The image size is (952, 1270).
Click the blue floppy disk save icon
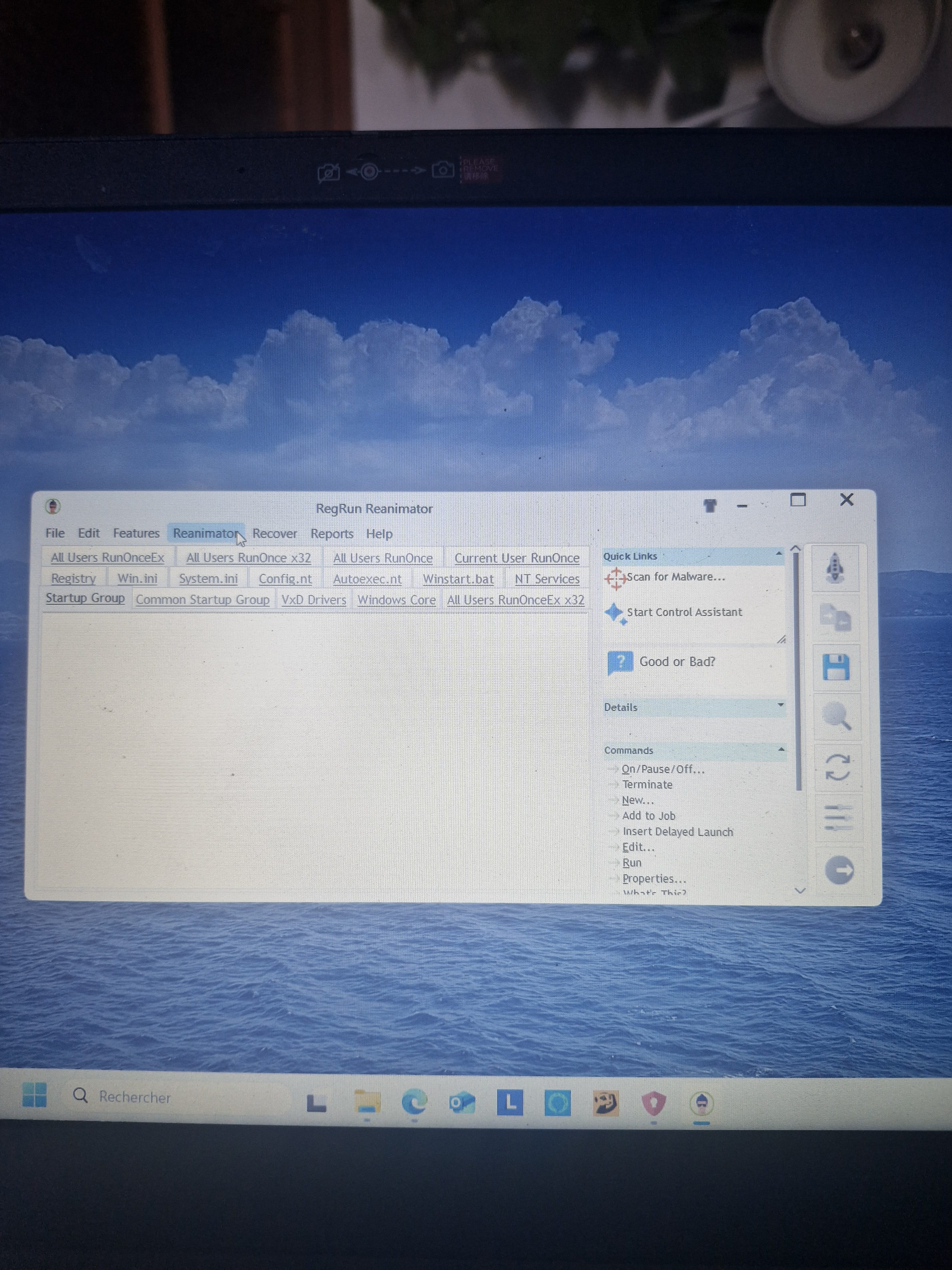(x=836, y=667)
